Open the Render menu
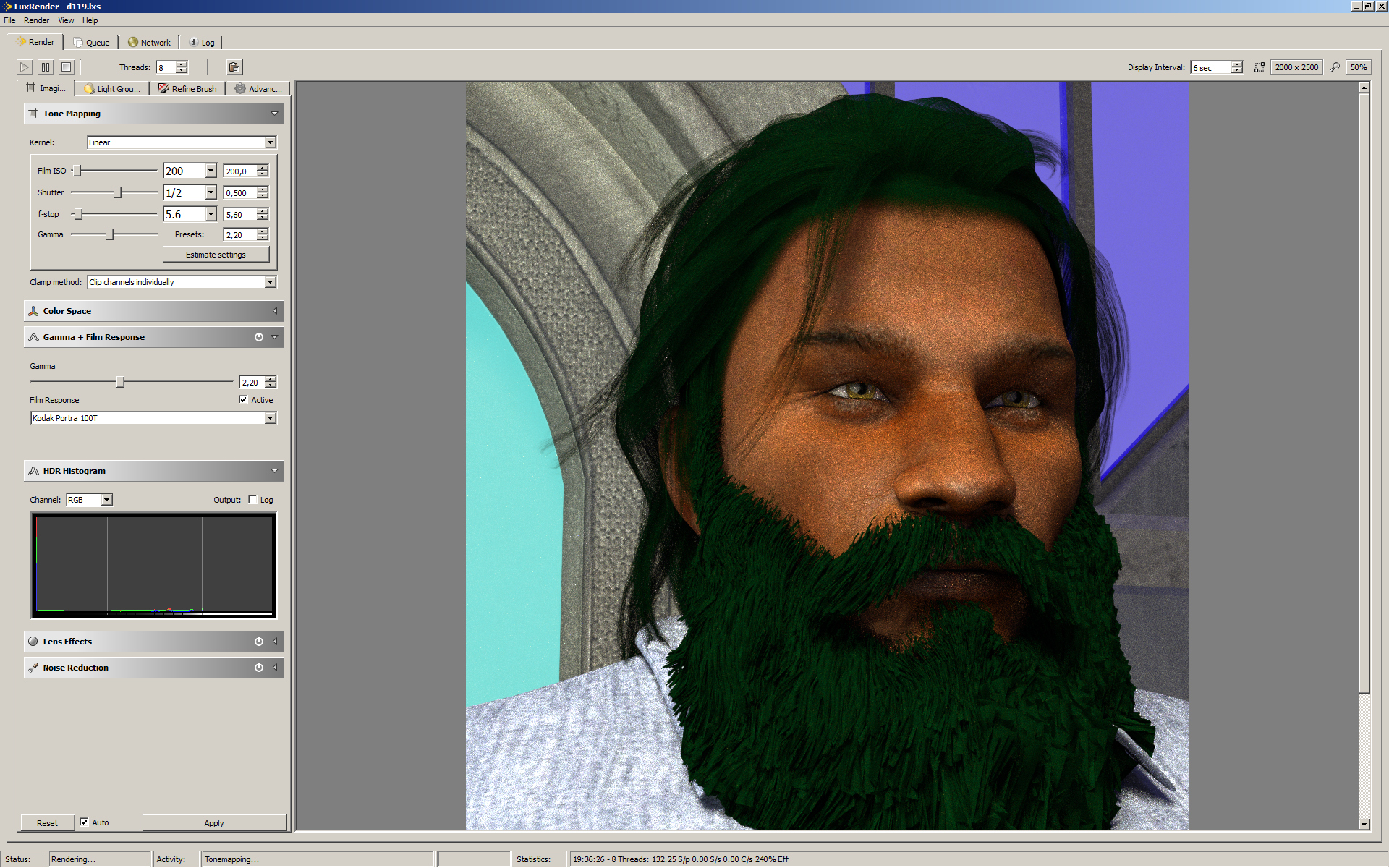Image resolution: width=1389 pixels, height=868 pixels. pos(36,20)
